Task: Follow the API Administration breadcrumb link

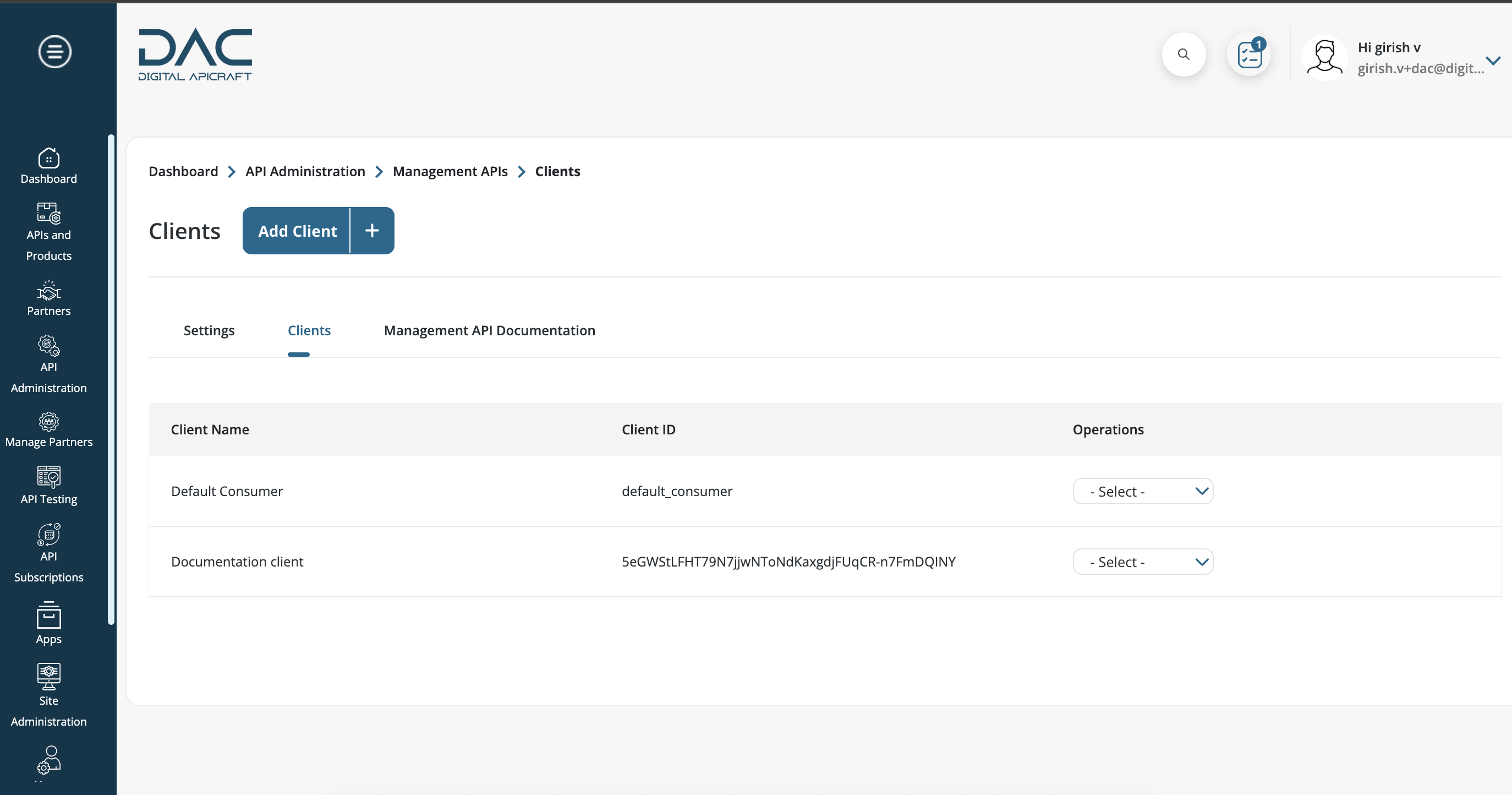Action: (305, 171)
